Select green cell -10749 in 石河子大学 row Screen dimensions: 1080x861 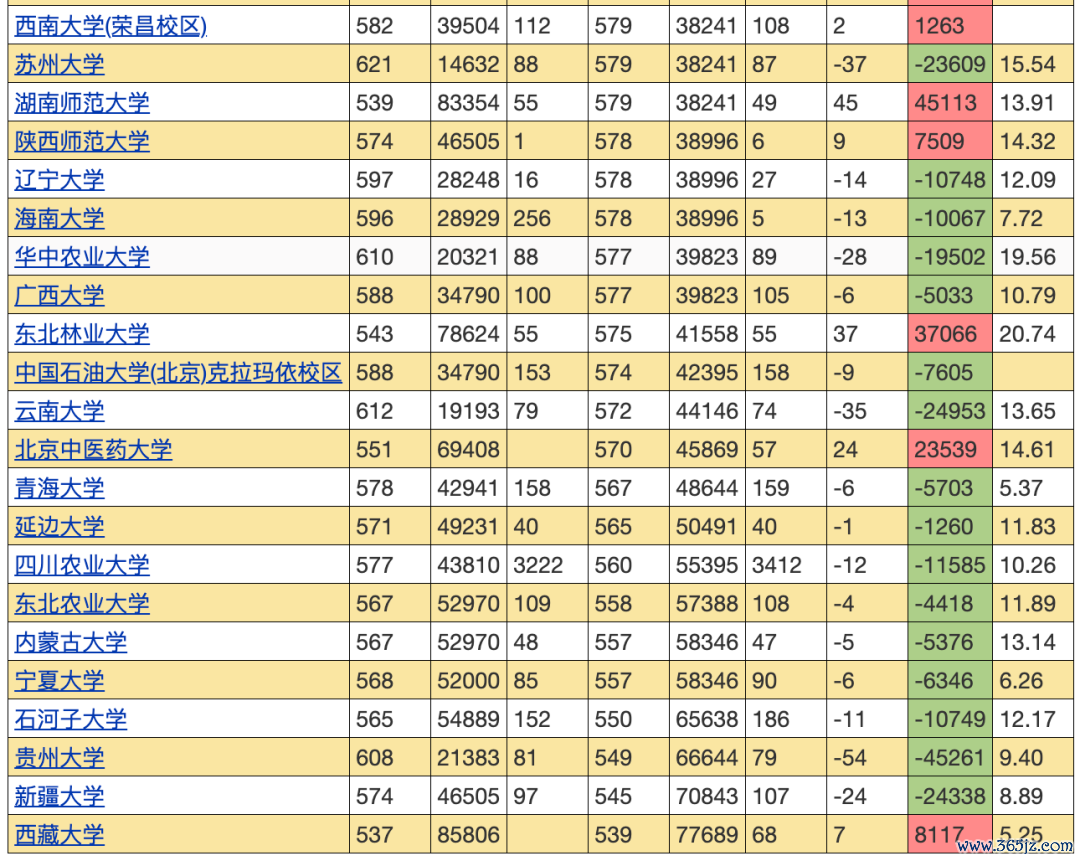(950, 720)
